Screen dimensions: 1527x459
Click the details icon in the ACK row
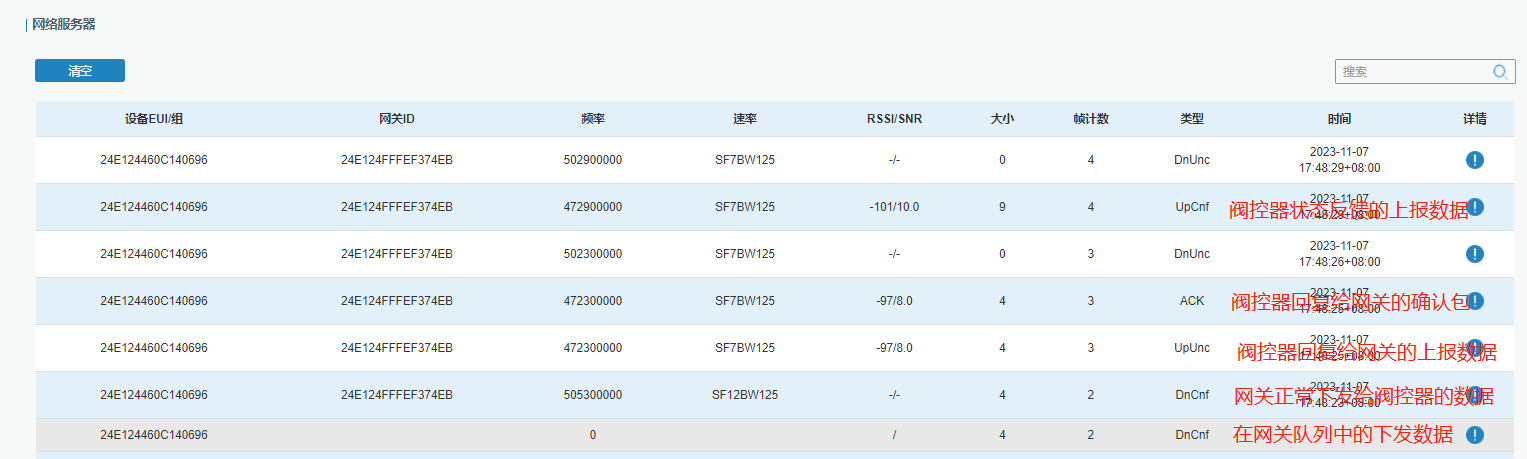pos(1474,301)
